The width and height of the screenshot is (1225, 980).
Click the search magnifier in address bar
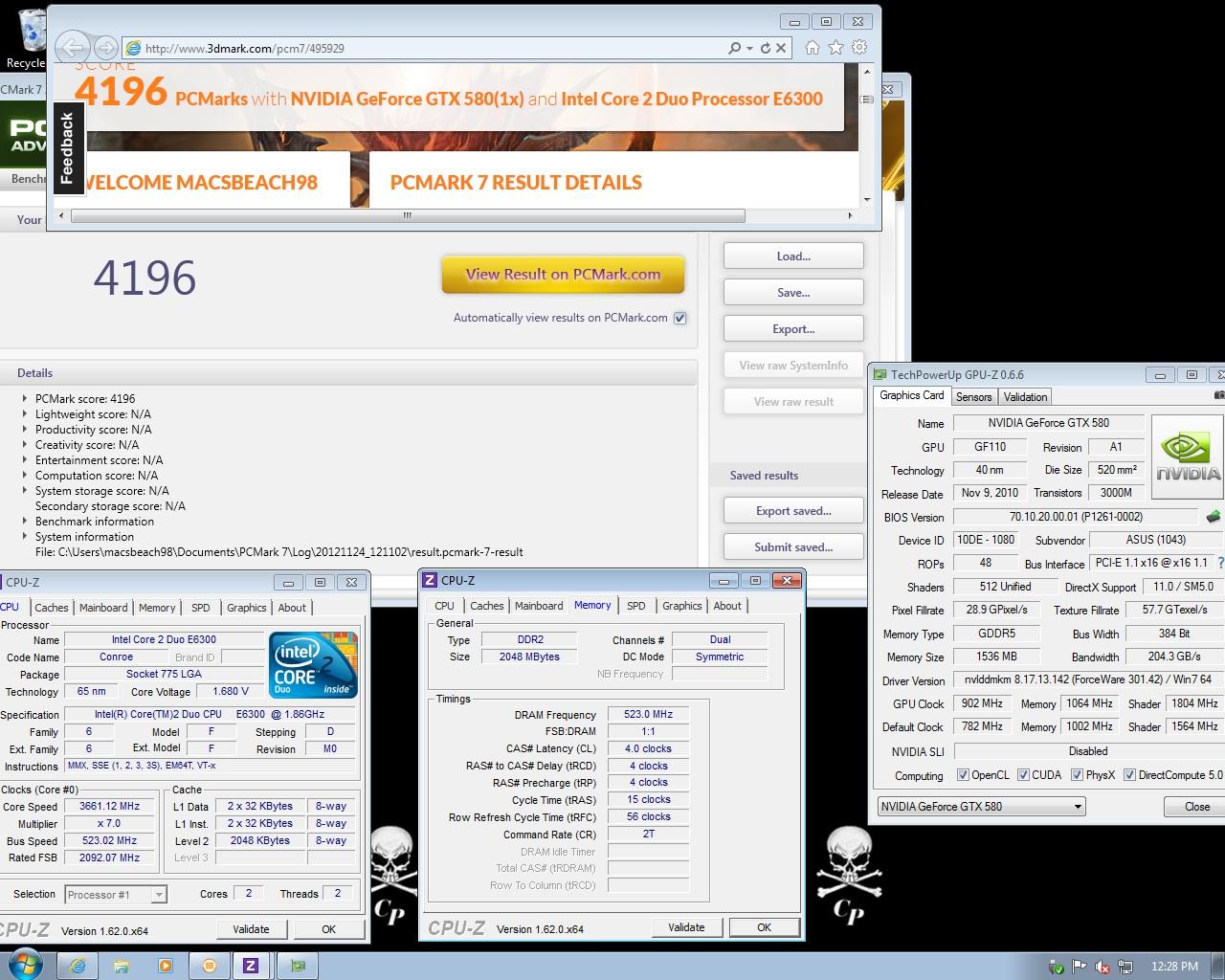click(x=734, y=48)
